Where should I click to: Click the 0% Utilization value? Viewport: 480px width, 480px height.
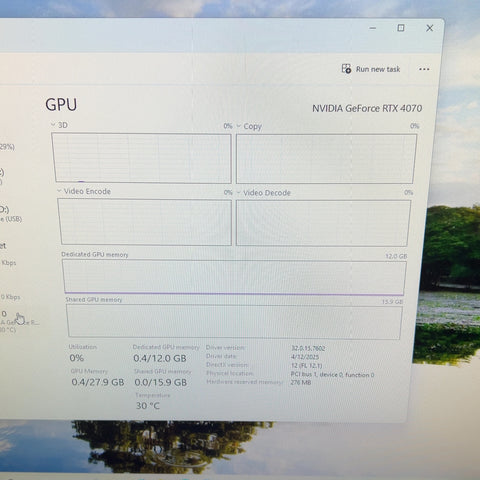76,358
